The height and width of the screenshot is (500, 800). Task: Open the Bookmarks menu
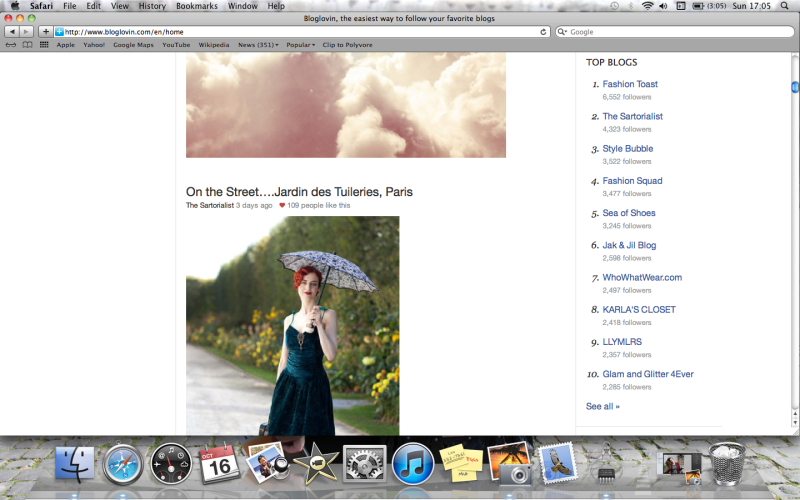click(197, 6)
